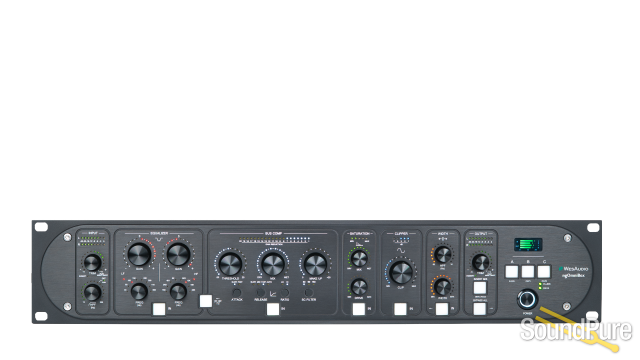Click the WesAudio logo
This screenshot has width=640, height=360.
574,269
